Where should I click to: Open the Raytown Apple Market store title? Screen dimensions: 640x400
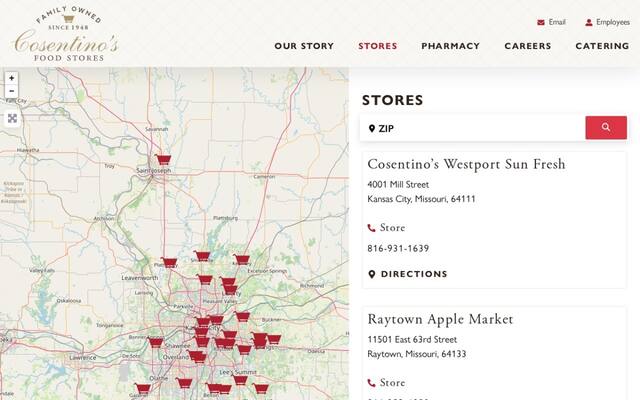click(x=440, y=319)
